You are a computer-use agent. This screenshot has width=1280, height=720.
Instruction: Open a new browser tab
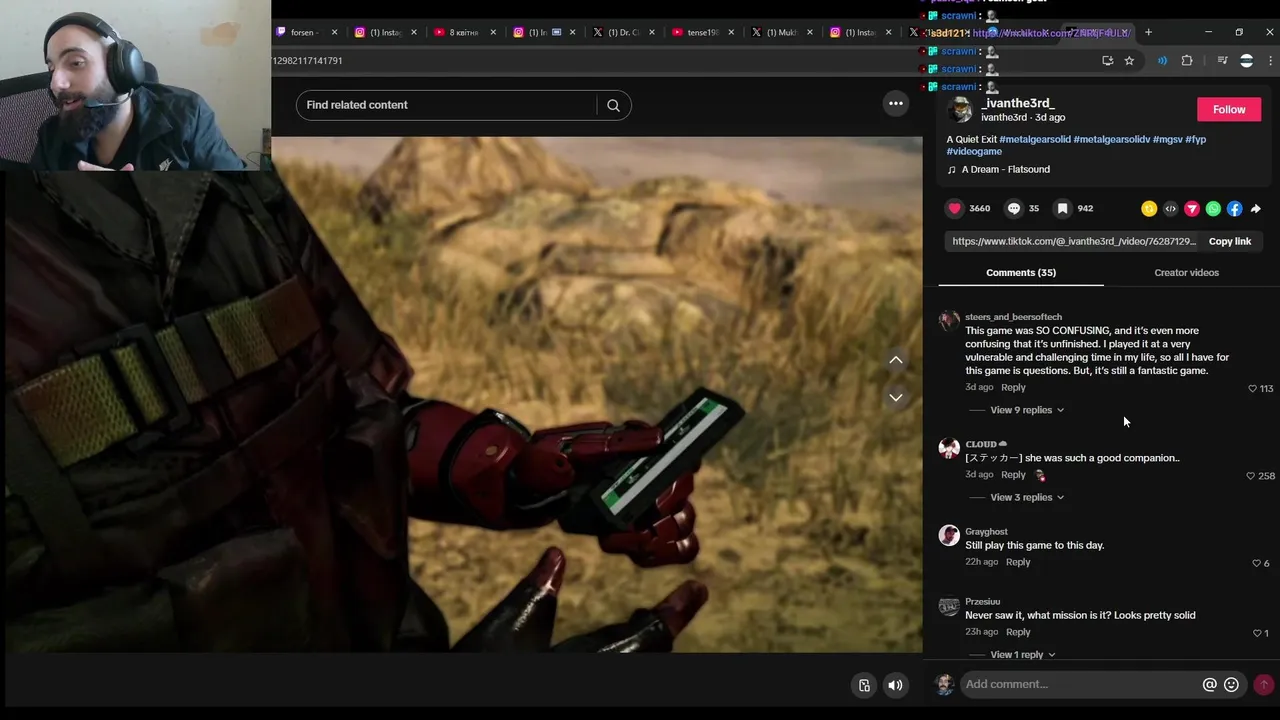point(1148,32)
